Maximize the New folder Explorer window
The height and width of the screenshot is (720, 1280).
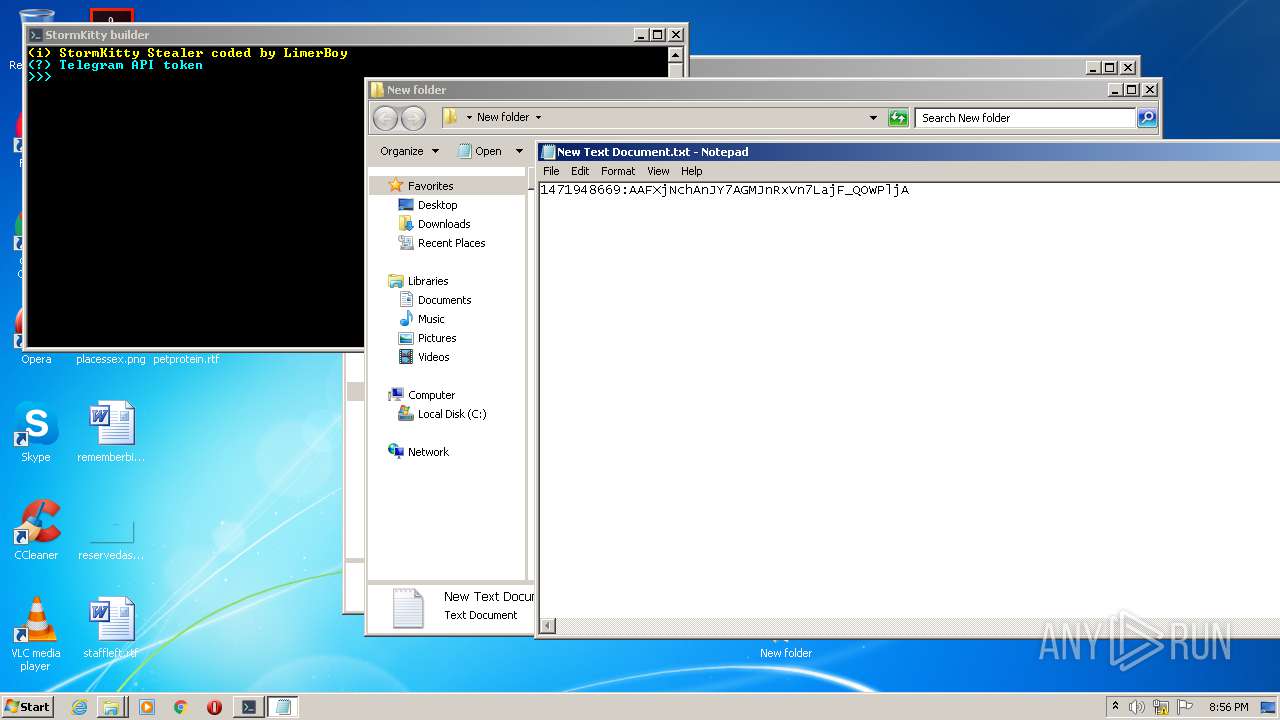click(x=1132, y=90)
